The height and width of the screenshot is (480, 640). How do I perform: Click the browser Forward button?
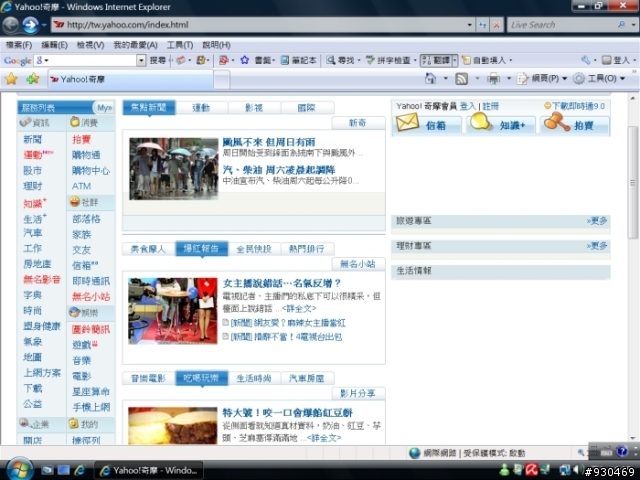[31, 25]
